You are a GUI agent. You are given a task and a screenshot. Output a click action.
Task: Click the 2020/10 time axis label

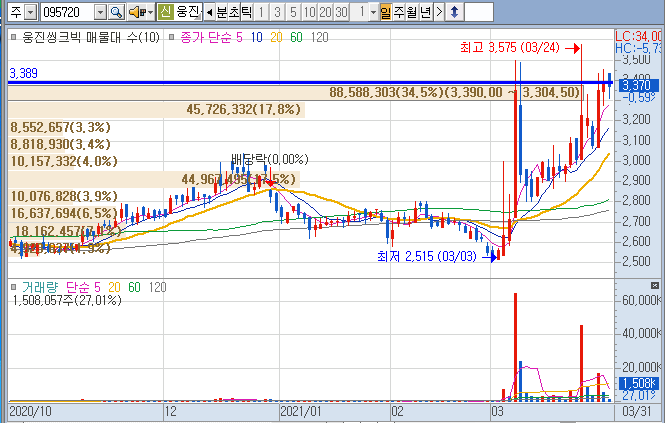coord(30,412)
